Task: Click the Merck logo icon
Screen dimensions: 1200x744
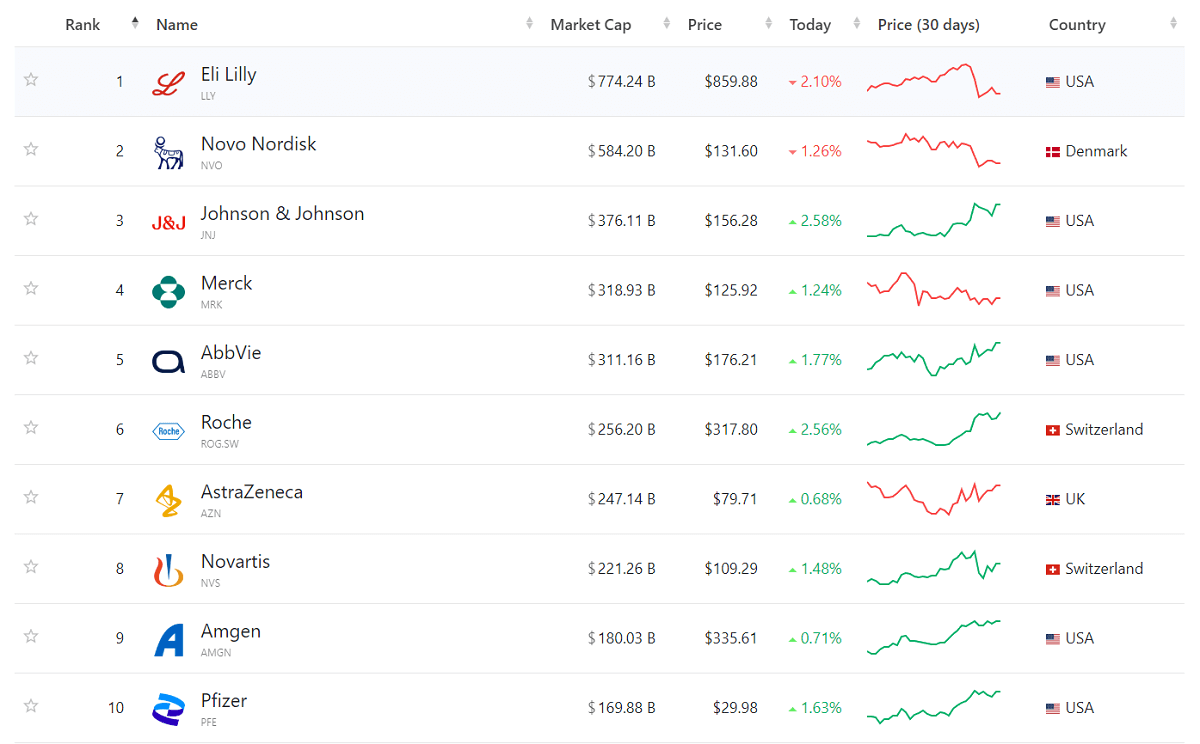Action: coord(168,291)
